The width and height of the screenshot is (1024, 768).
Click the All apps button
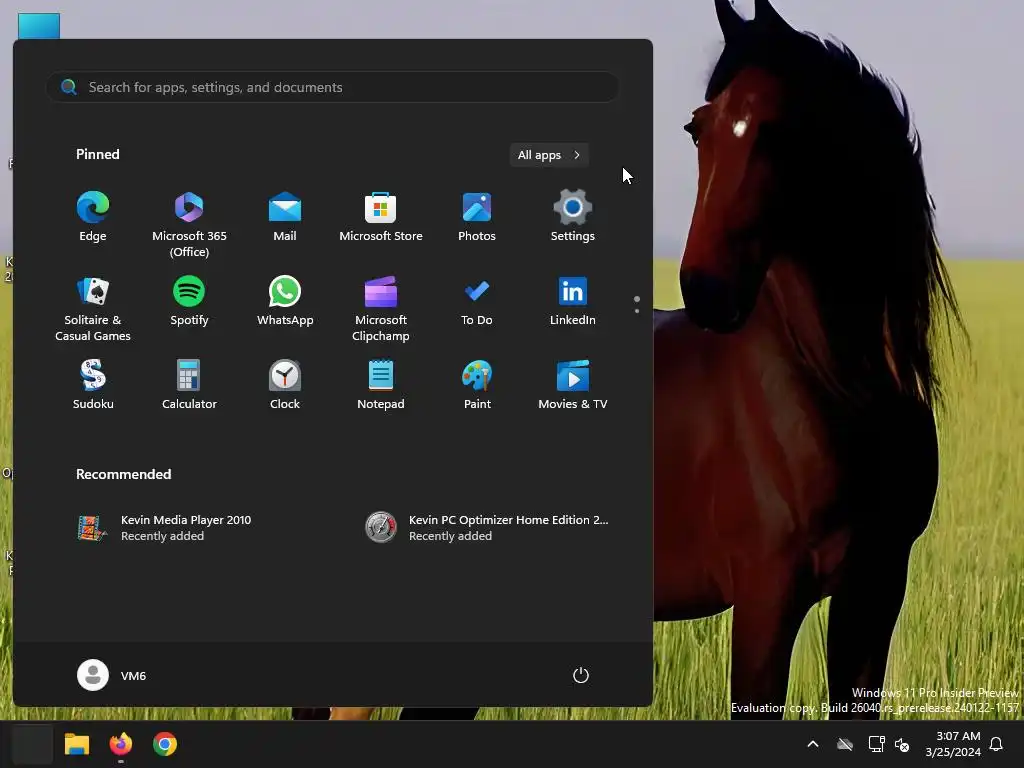[549, 155]
